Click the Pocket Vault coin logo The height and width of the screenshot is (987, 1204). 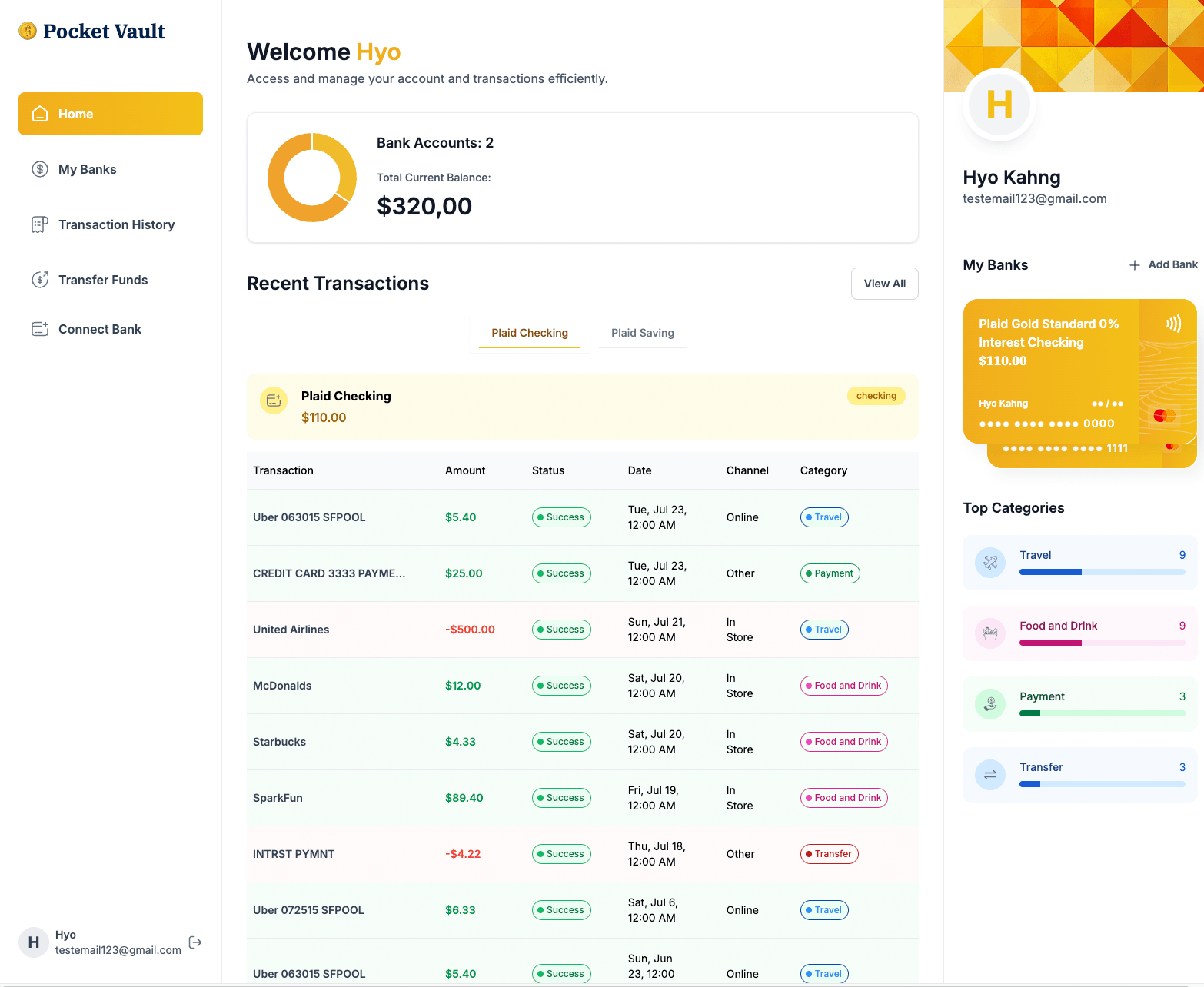pos(28,31)
